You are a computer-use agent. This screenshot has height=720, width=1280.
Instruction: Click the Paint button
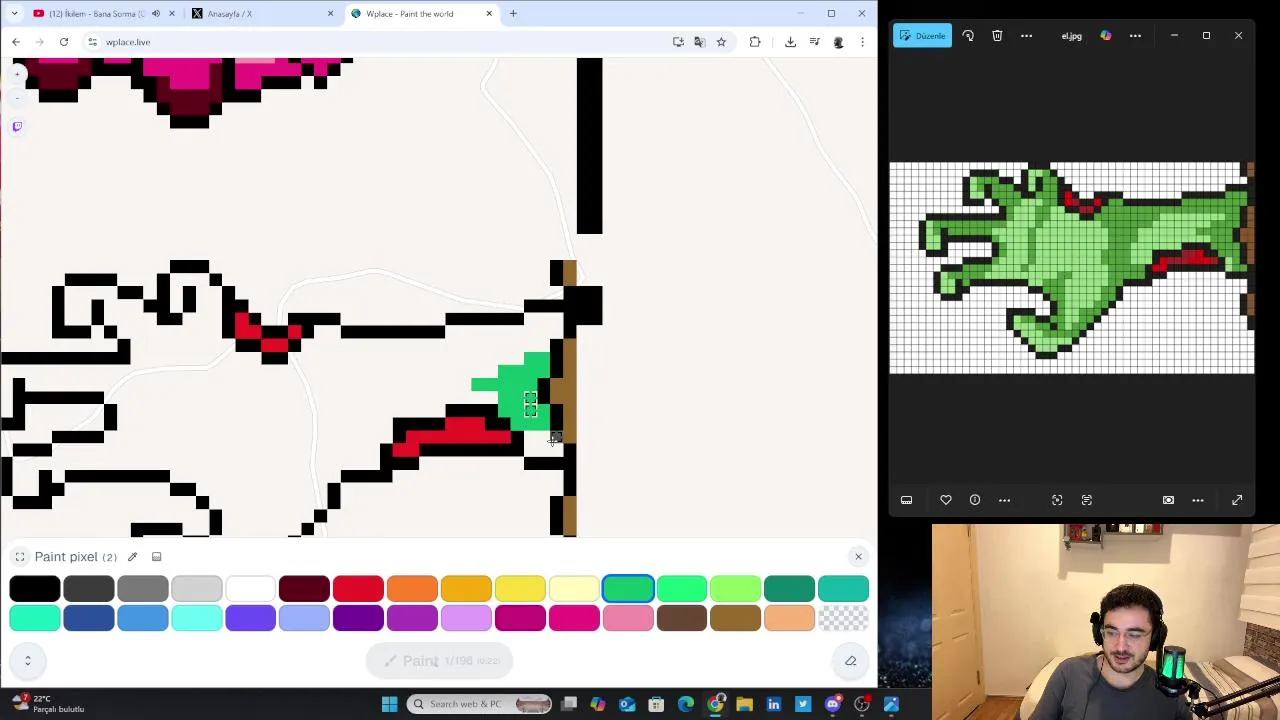tap(440, 661)
